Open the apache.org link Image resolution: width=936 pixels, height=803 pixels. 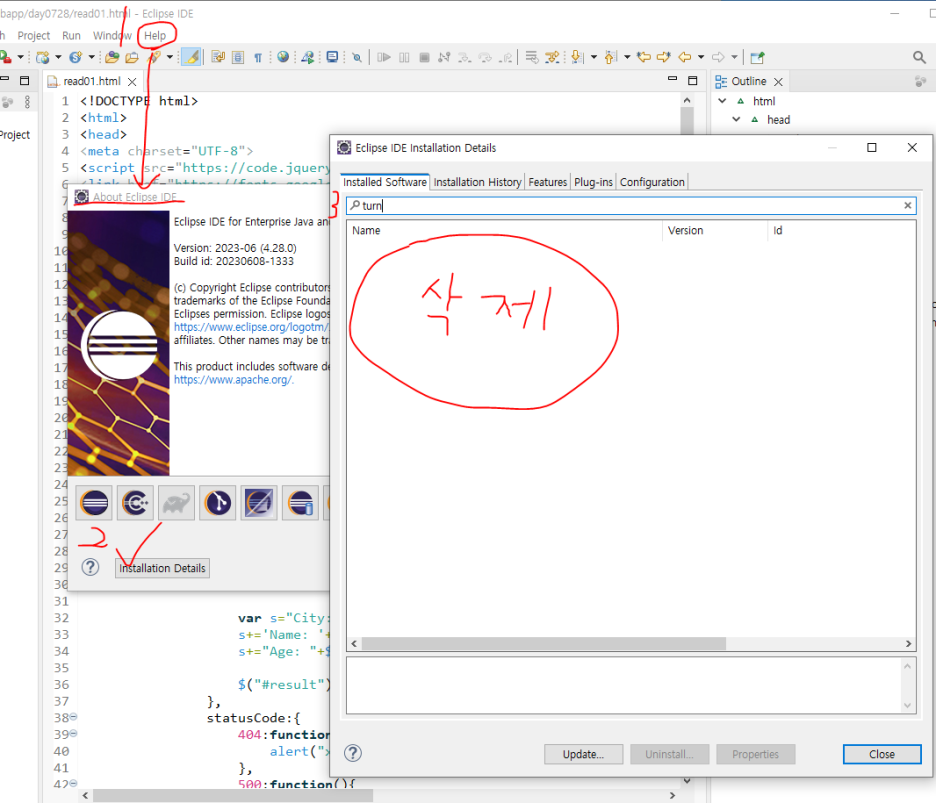pyautogui.click(x=233, y=380)
